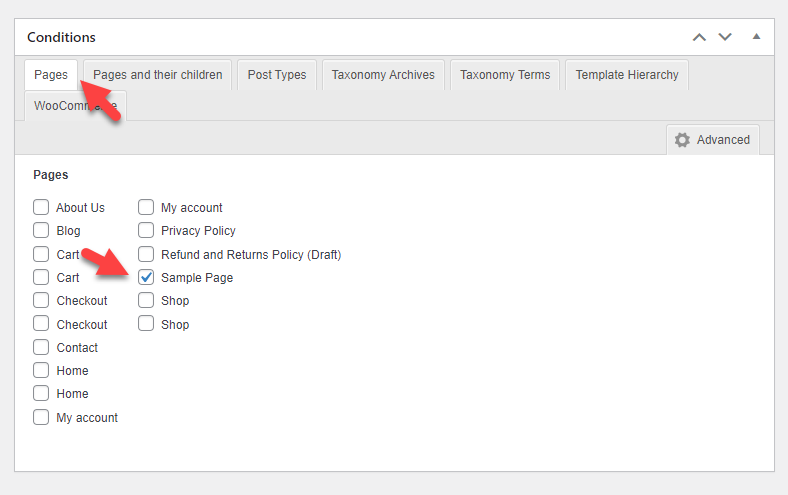Move Conditions panel down with chevron
The height and width of the screenshot is (495, 788).
(725, 37)
